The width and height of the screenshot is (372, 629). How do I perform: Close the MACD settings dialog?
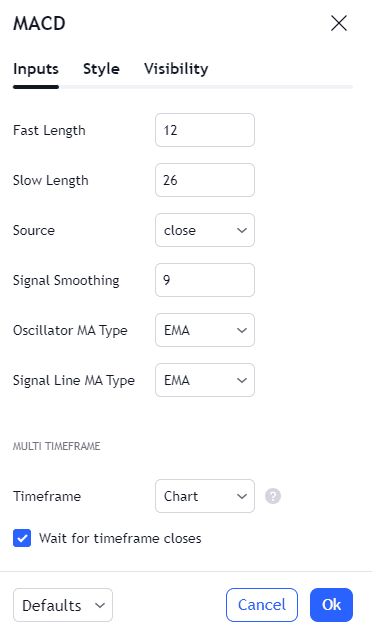339,23
